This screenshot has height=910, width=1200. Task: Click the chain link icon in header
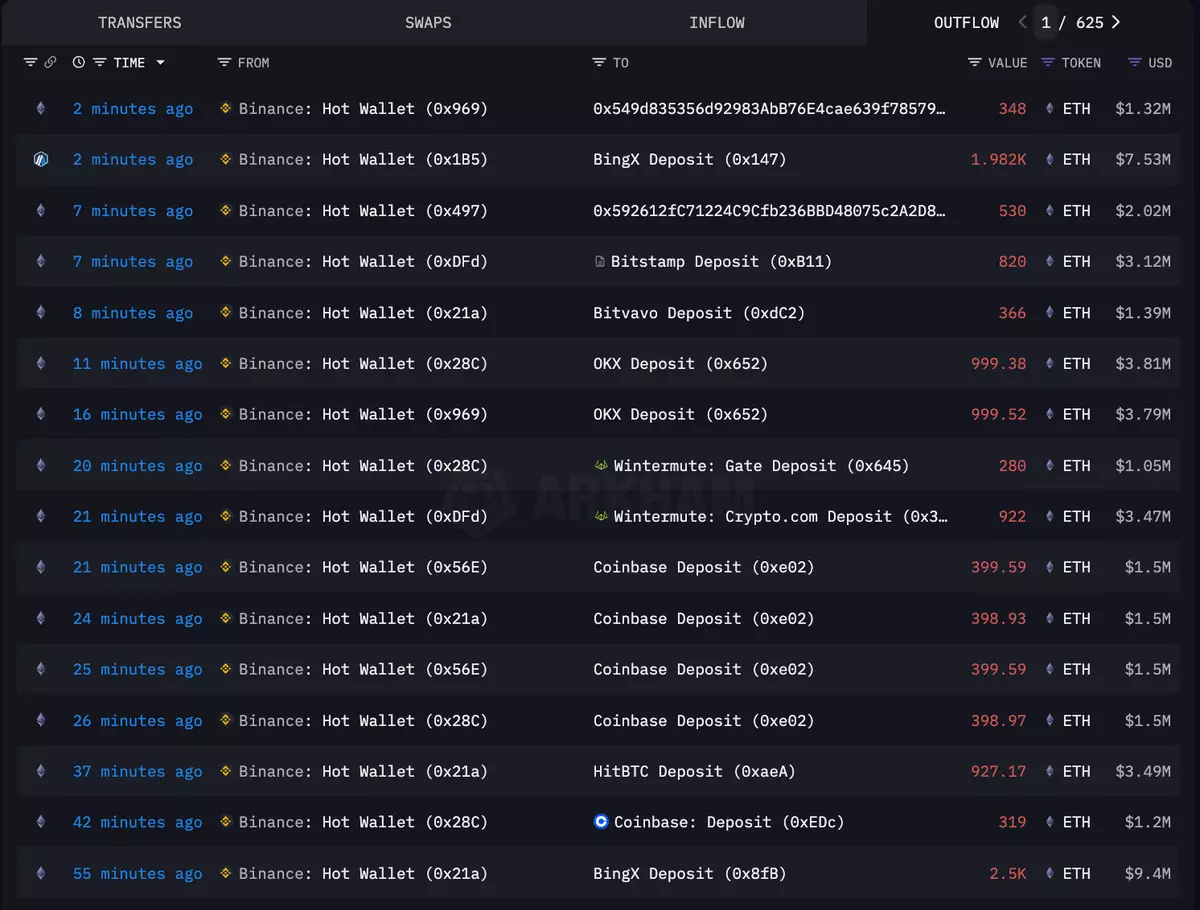(50, 62)
